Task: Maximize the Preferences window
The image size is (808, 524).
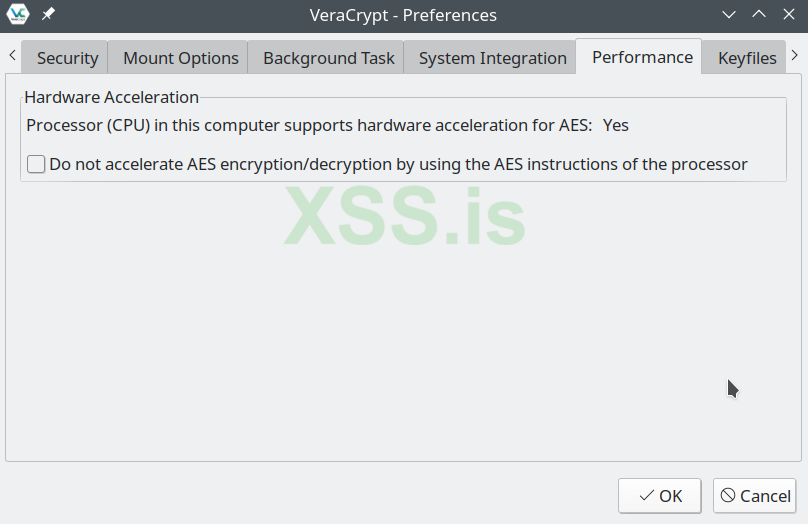Action: point(759,15)
